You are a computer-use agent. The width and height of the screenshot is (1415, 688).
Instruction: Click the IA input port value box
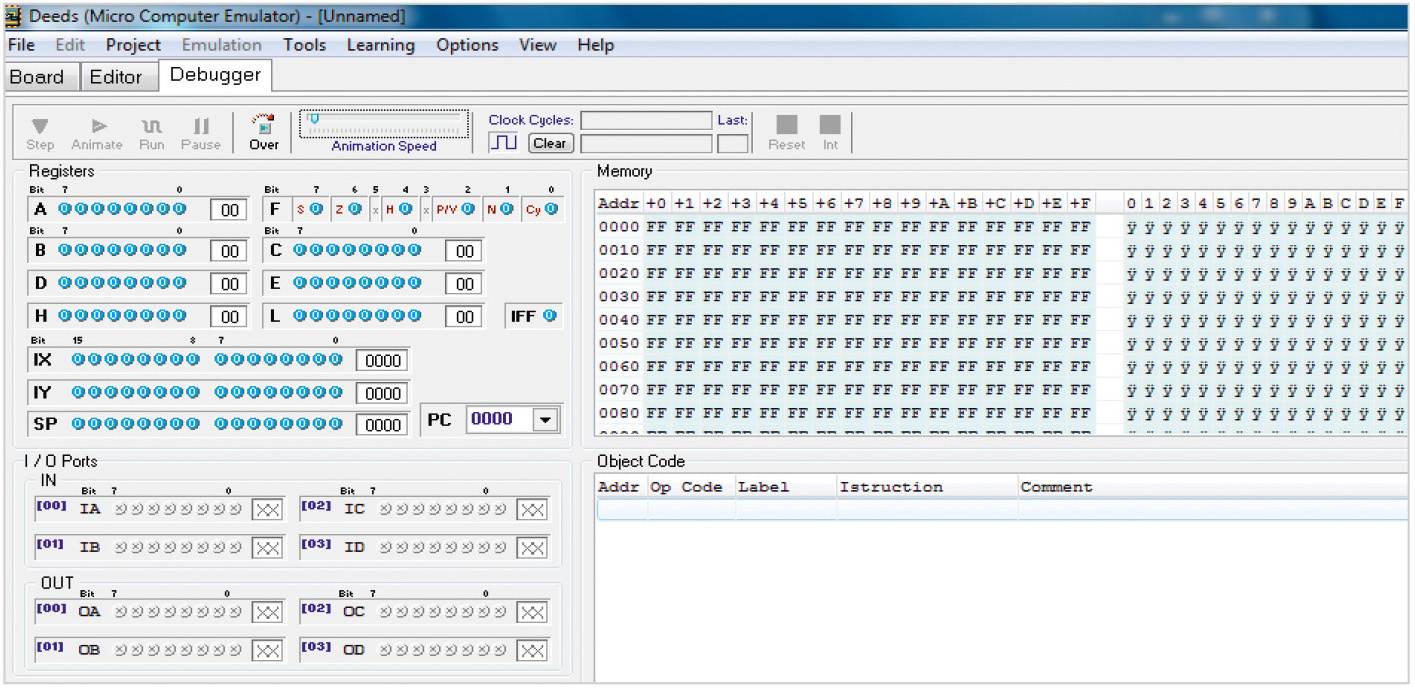tap(267, 510)
